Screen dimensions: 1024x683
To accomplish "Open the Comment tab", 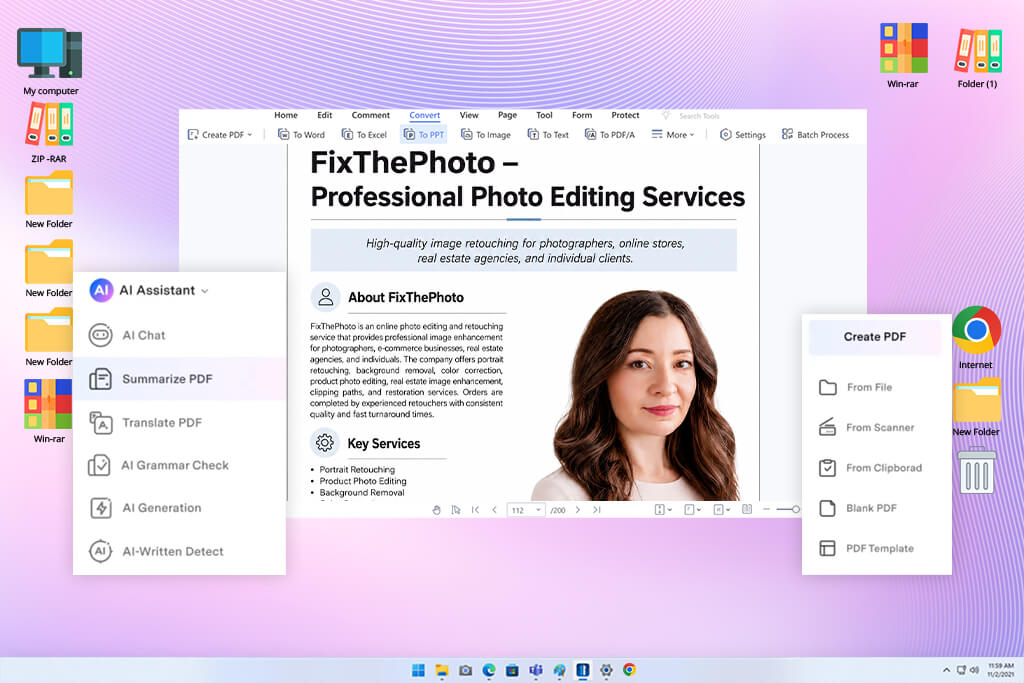I will click(370, 115).
